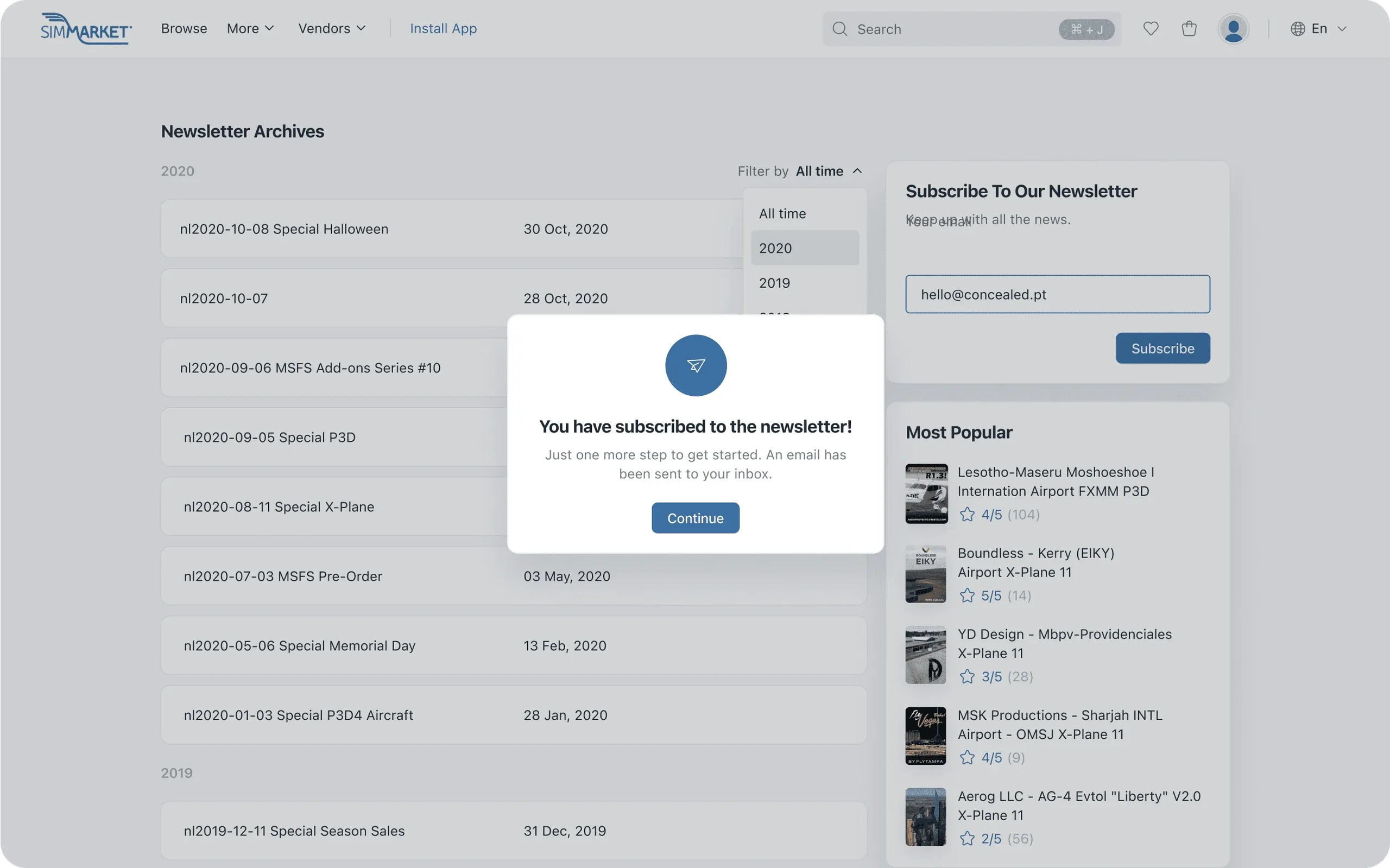Viewport: 1390px width, 868px height.
Task: Open the user profile avatar
Action: 1233,29
